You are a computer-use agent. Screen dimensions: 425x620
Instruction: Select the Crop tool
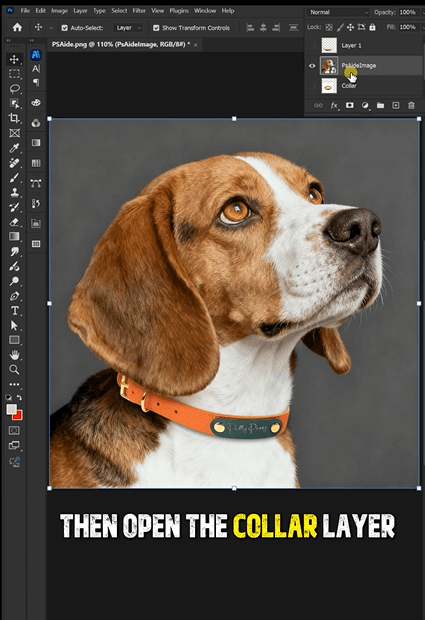coord(14,118)
